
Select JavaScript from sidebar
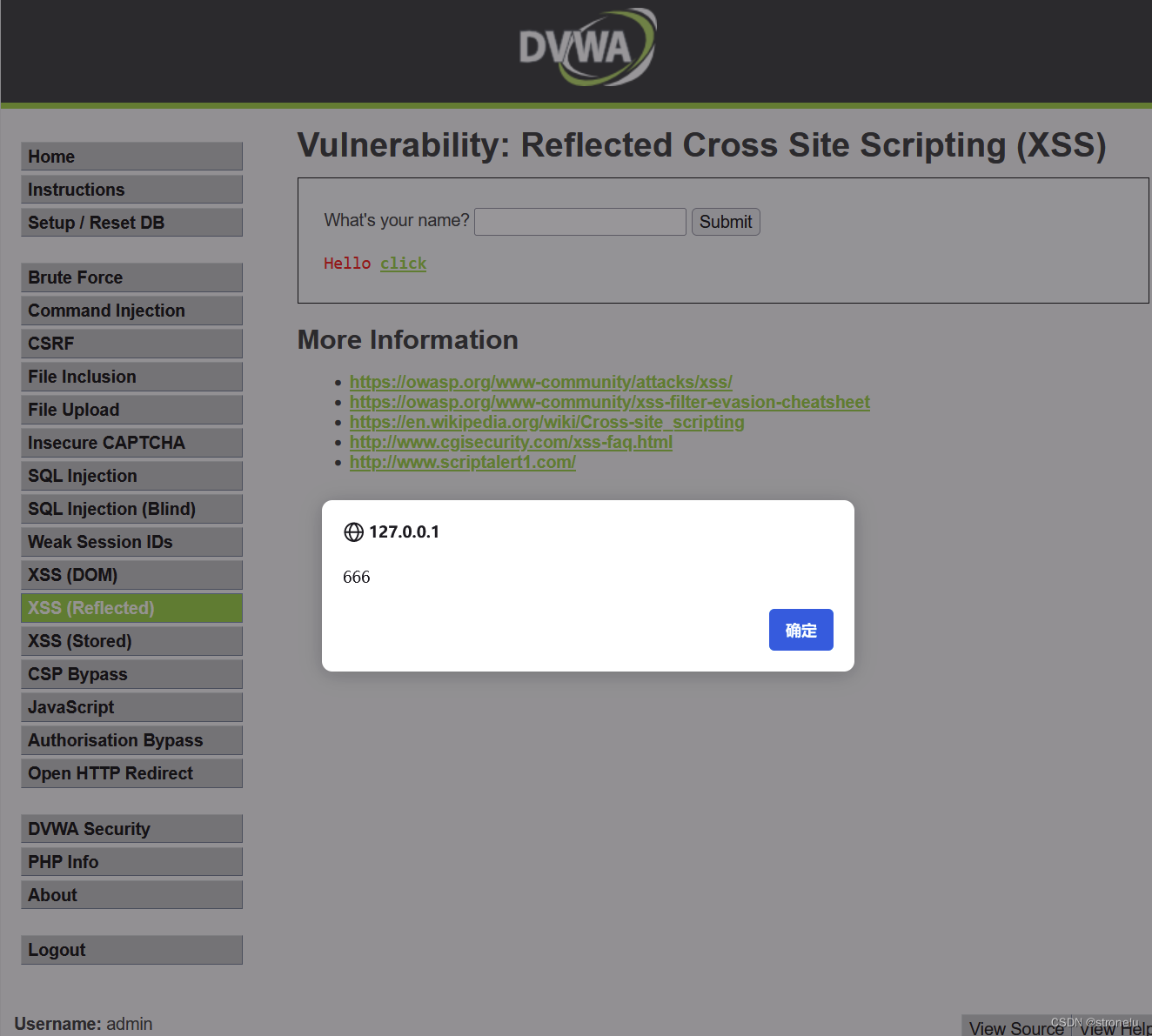tap(131, 707)
